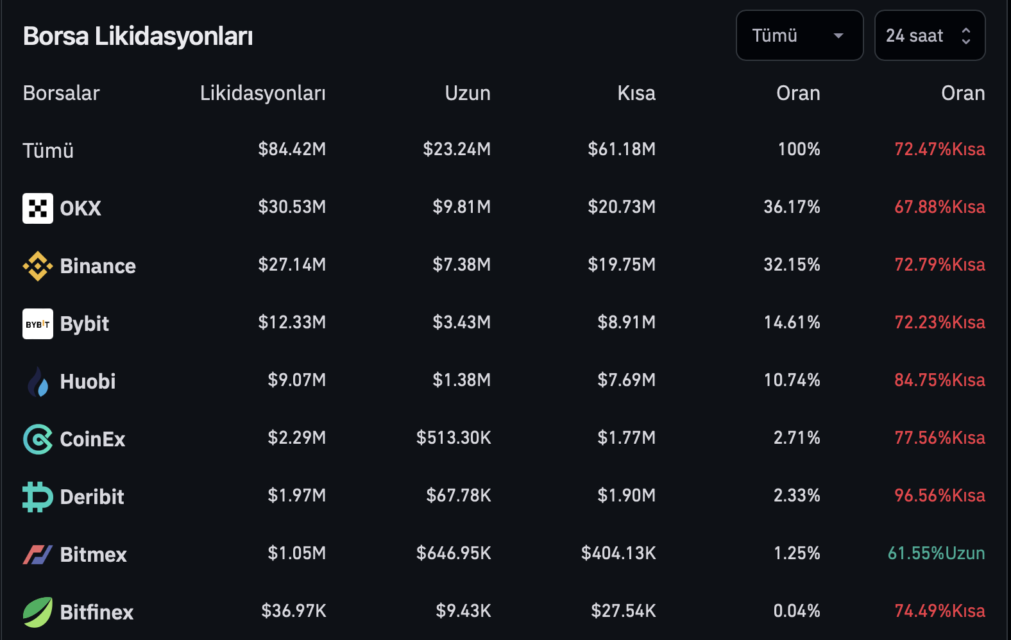Click the Bitfinex leaf logo icon
This screenshot has height=640, width=1011.
37,612
